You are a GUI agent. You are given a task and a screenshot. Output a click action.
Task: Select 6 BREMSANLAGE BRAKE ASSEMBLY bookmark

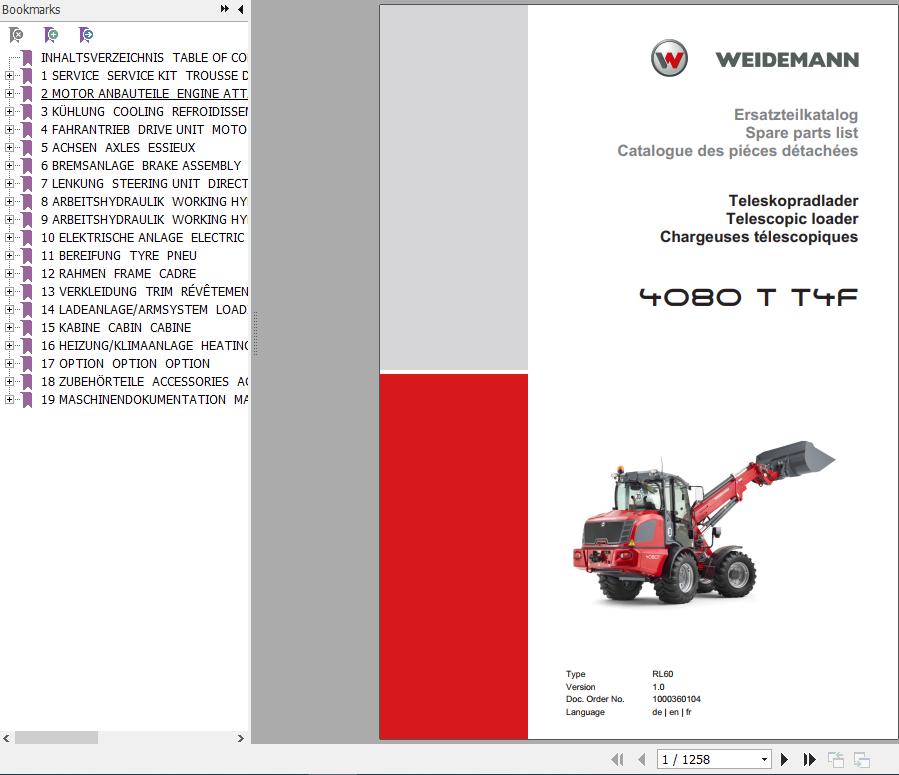pos(141,166)
